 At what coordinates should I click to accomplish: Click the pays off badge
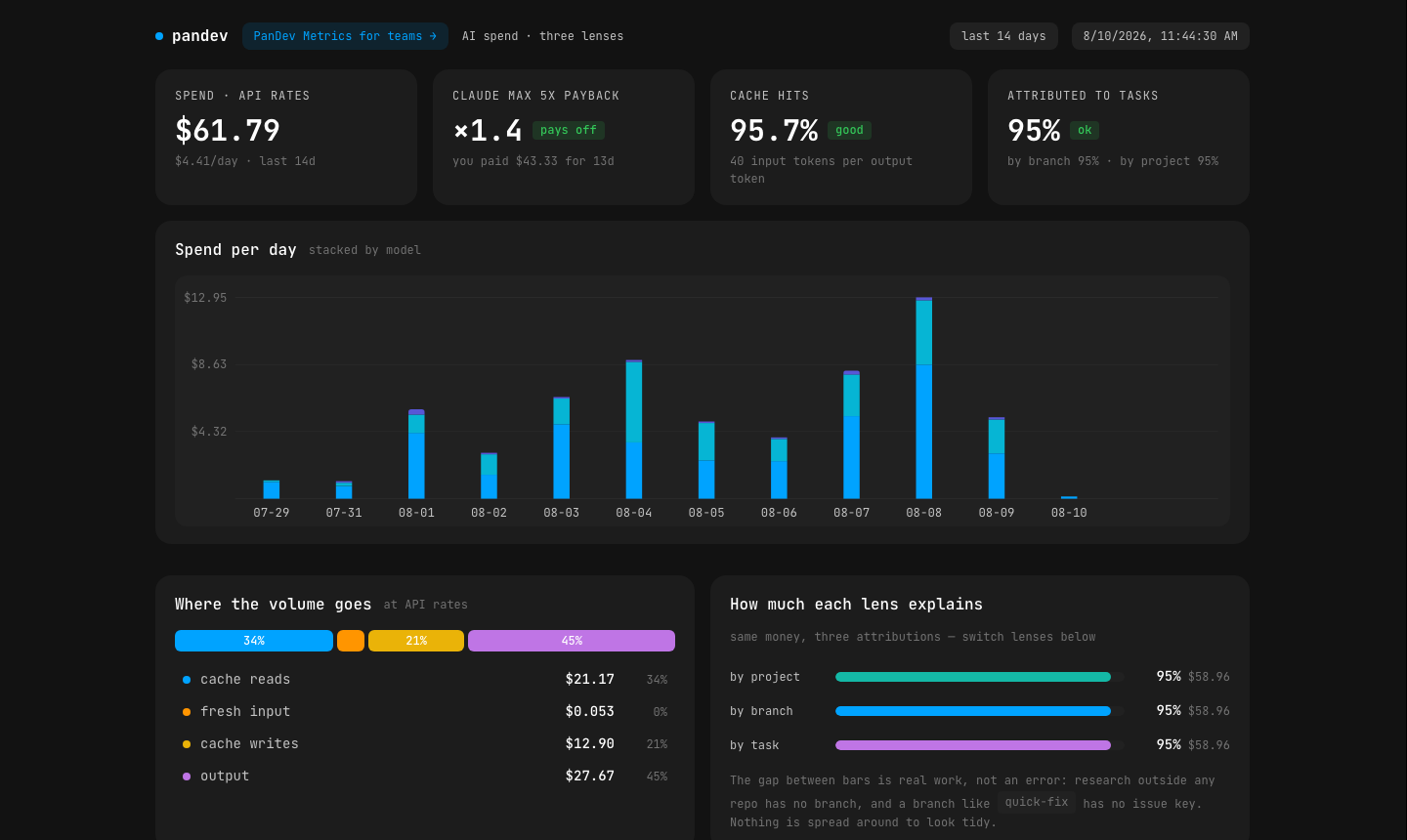[568, 130]
